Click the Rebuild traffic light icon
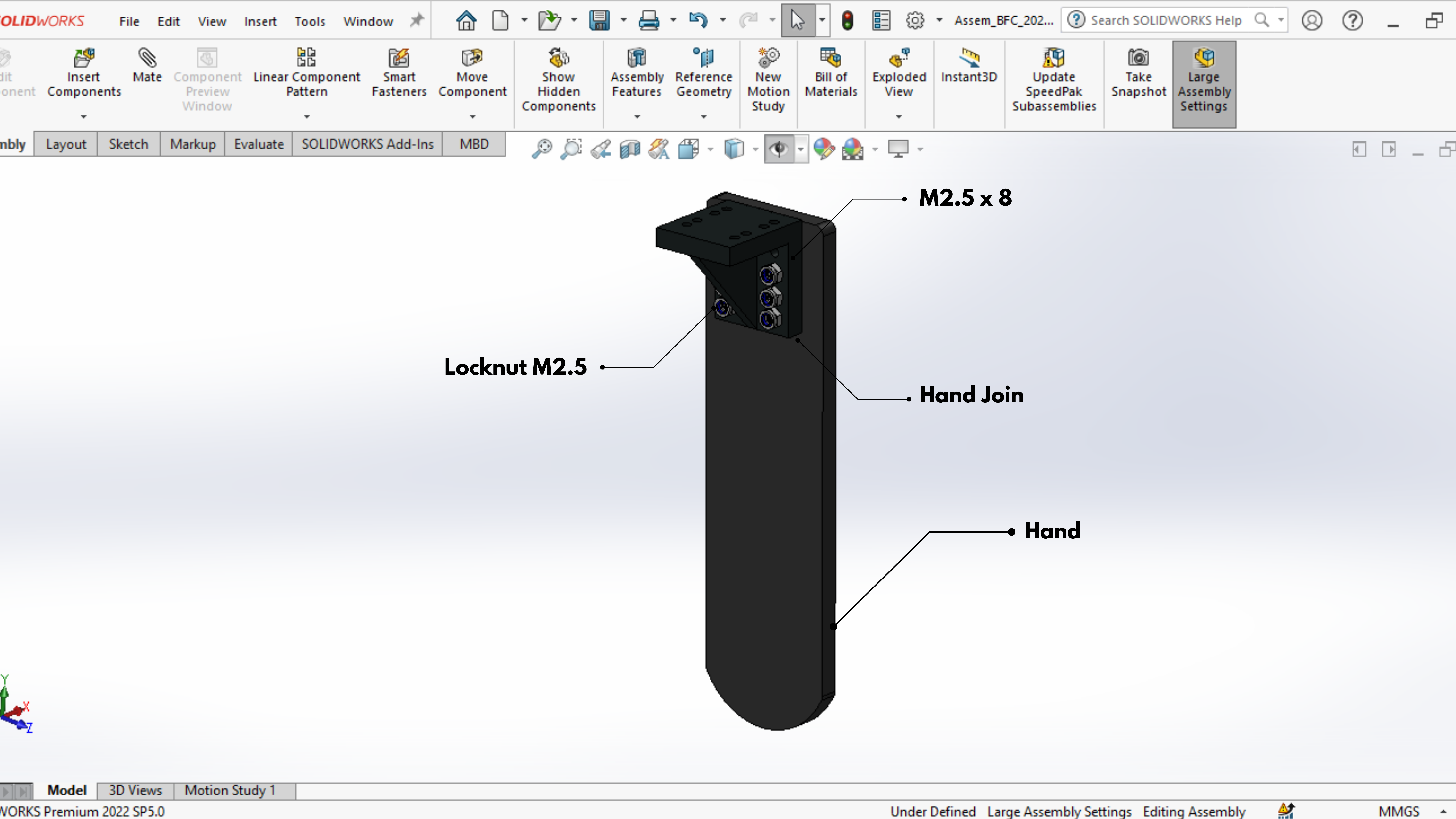Image resolution: width=1456 pixels, height=819 pixels. (847, 20)
